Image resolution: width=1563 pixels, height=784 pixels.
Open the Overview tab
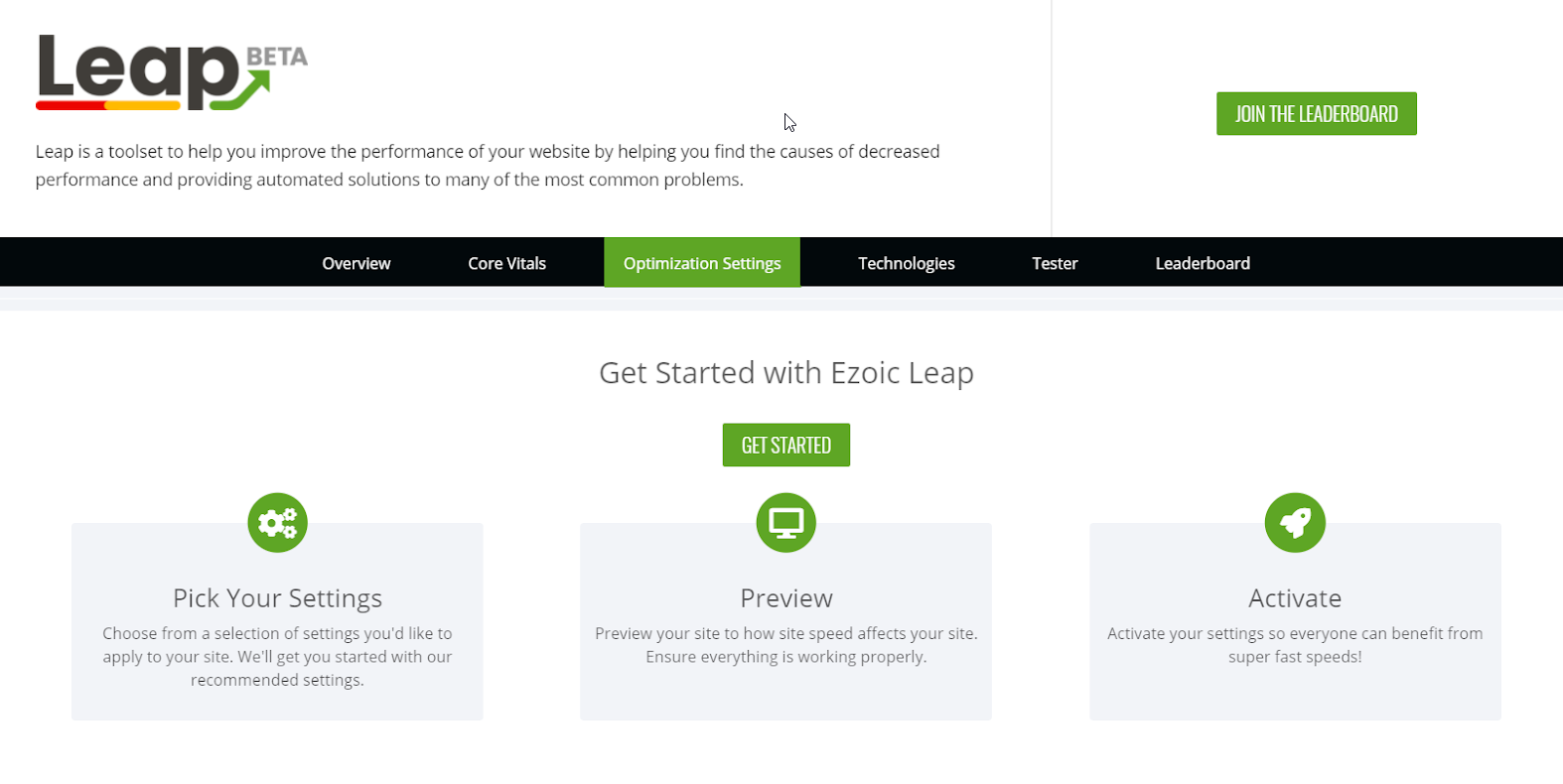point(355,263)
